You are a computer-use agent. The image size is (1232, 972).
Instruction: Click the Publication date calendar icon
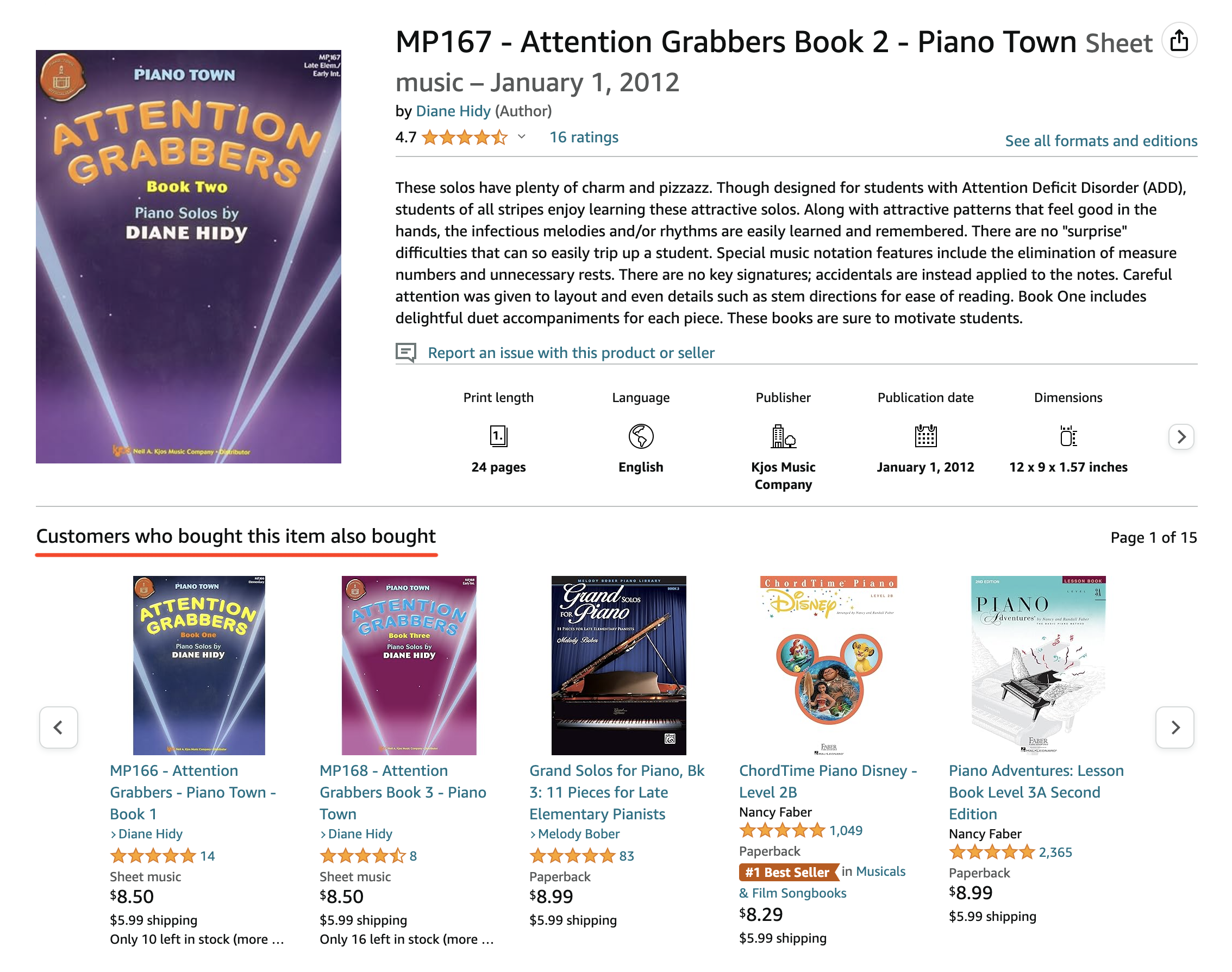coord(925,436)
